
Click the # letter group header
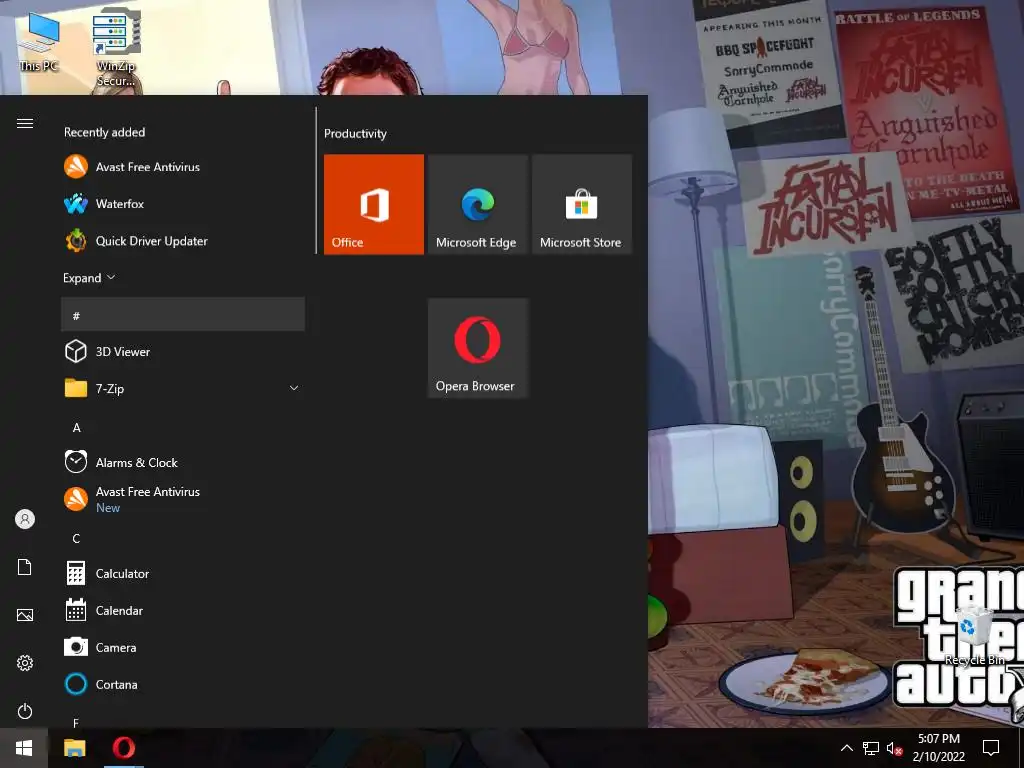[x=183, y=315]
